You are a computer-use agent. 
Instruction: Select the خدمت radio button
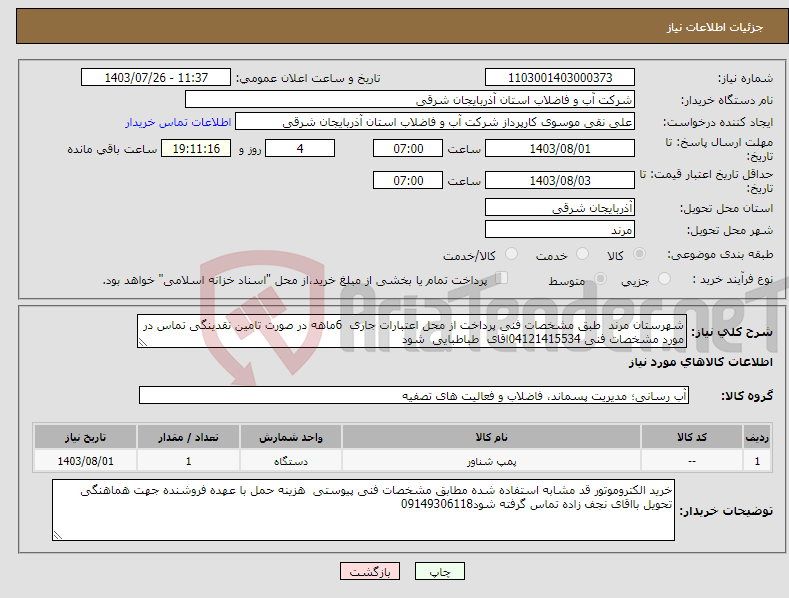pyautogui.click(x=582, y=254)
